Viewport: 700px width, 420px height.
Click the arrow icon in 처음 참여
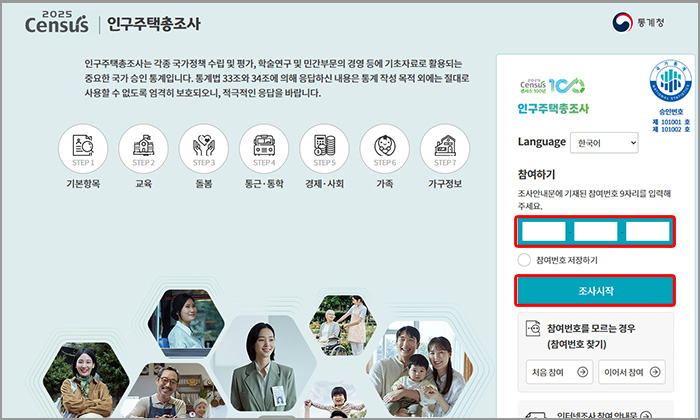(582, 372)
